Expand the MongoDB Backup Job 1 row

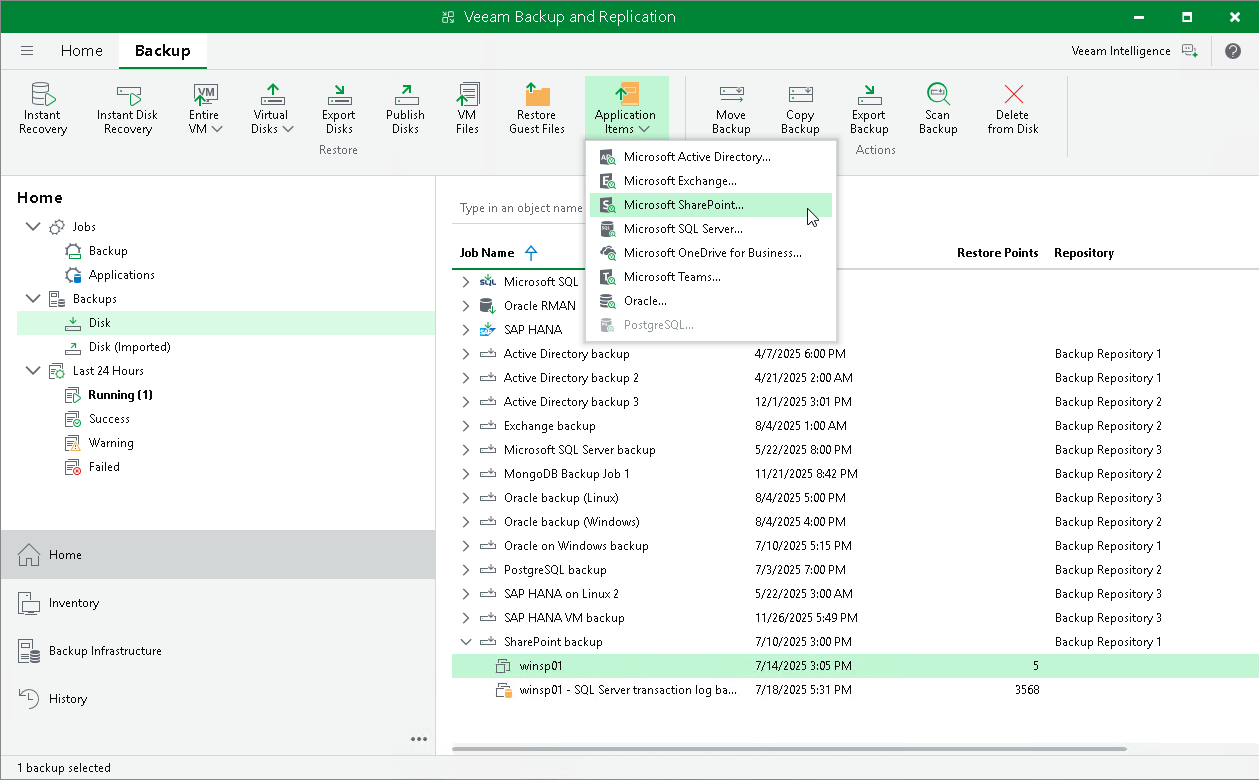(x=465, y=474)
